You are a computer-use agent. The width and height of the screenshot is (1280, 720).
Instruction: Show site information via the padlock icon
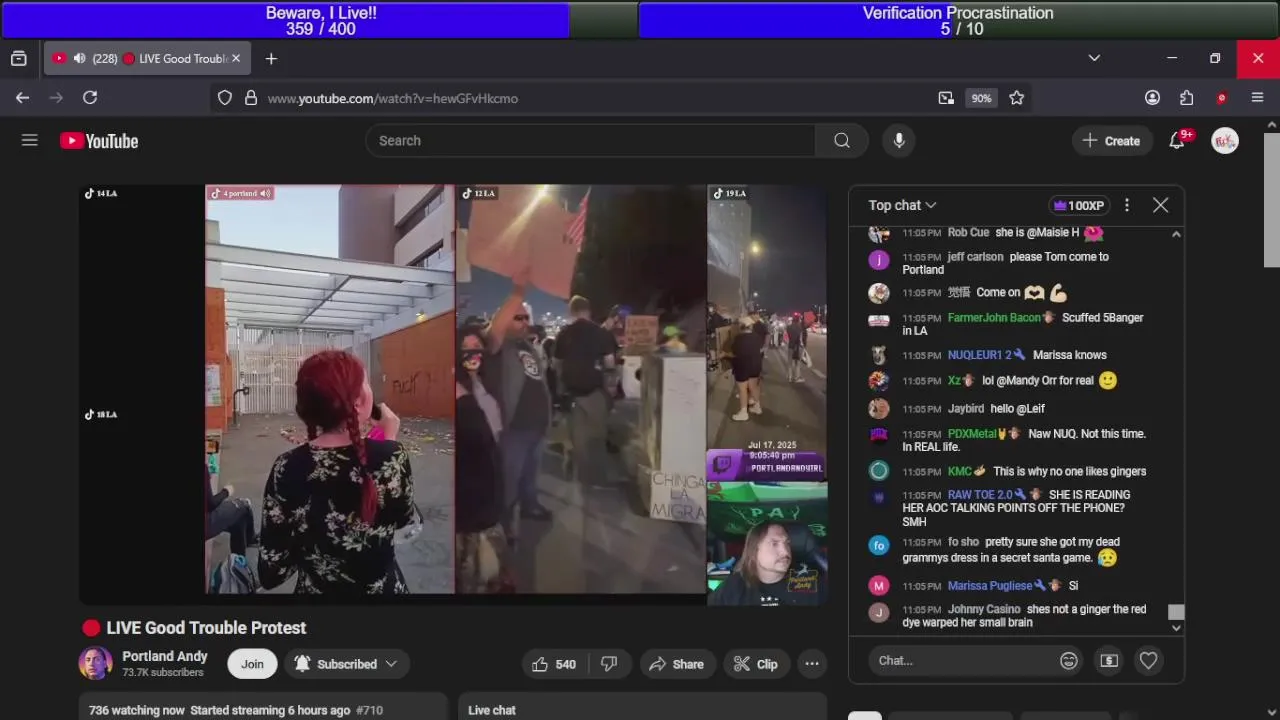251,98
